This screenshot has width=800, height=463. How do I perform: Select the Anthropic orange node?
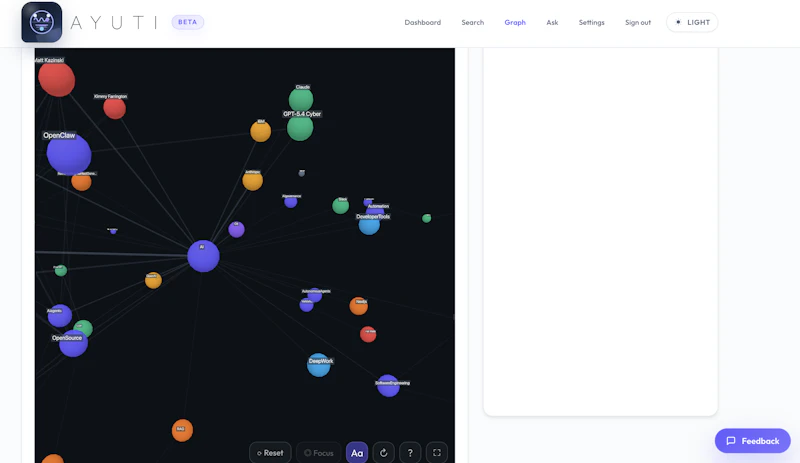pyautogui.click(x=253, y=180)
